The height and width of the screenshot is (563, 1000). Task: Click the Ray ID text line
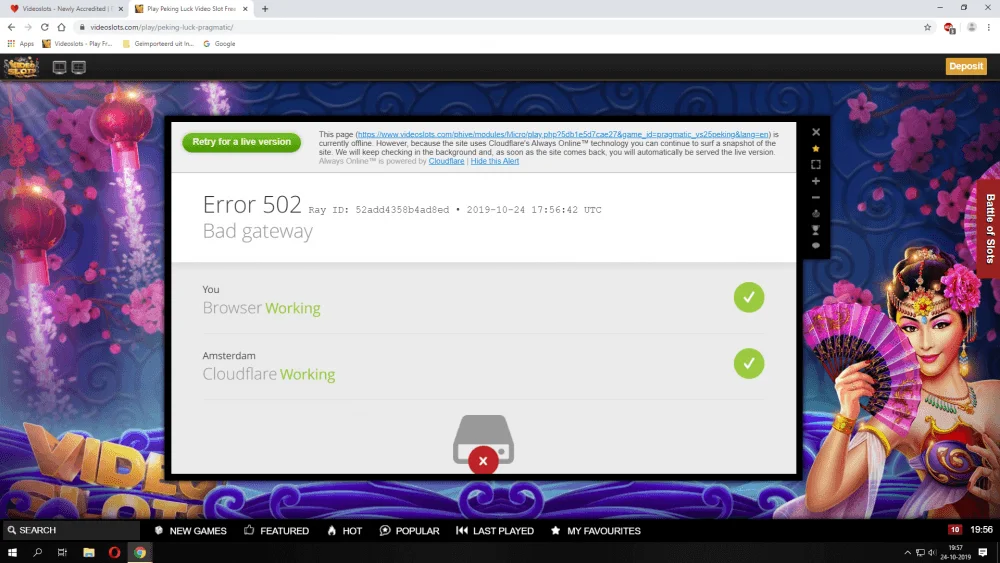(x=455, y=210)
